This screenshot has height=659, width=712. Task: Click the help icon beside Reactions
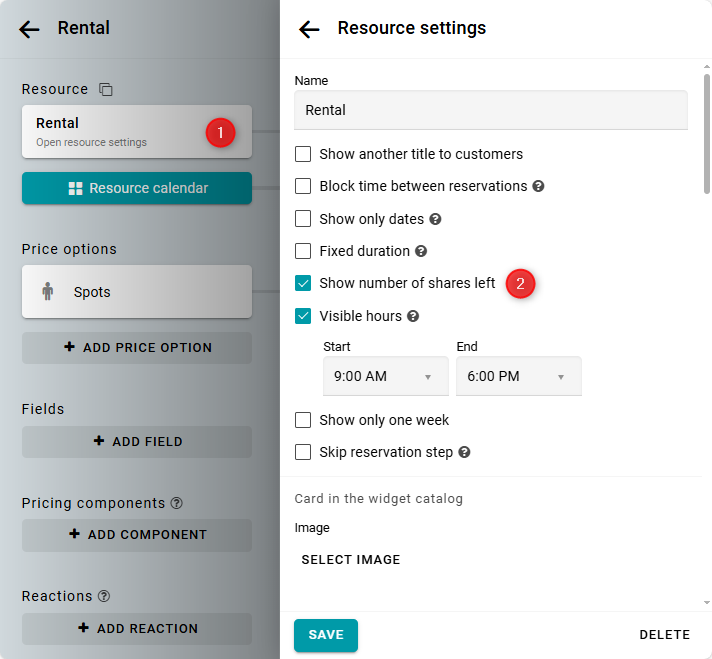pos(104,596)
